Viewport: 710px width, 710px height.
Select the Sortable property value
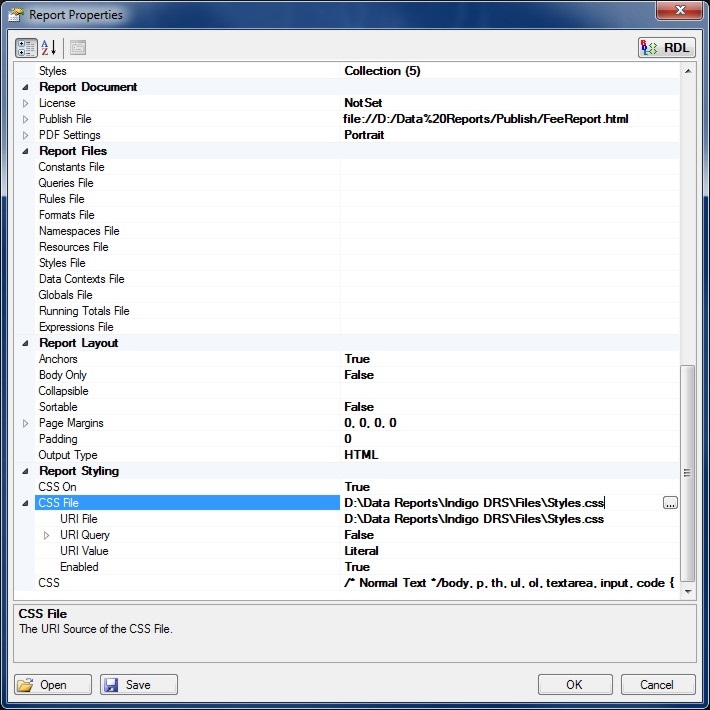click(359, 407)
